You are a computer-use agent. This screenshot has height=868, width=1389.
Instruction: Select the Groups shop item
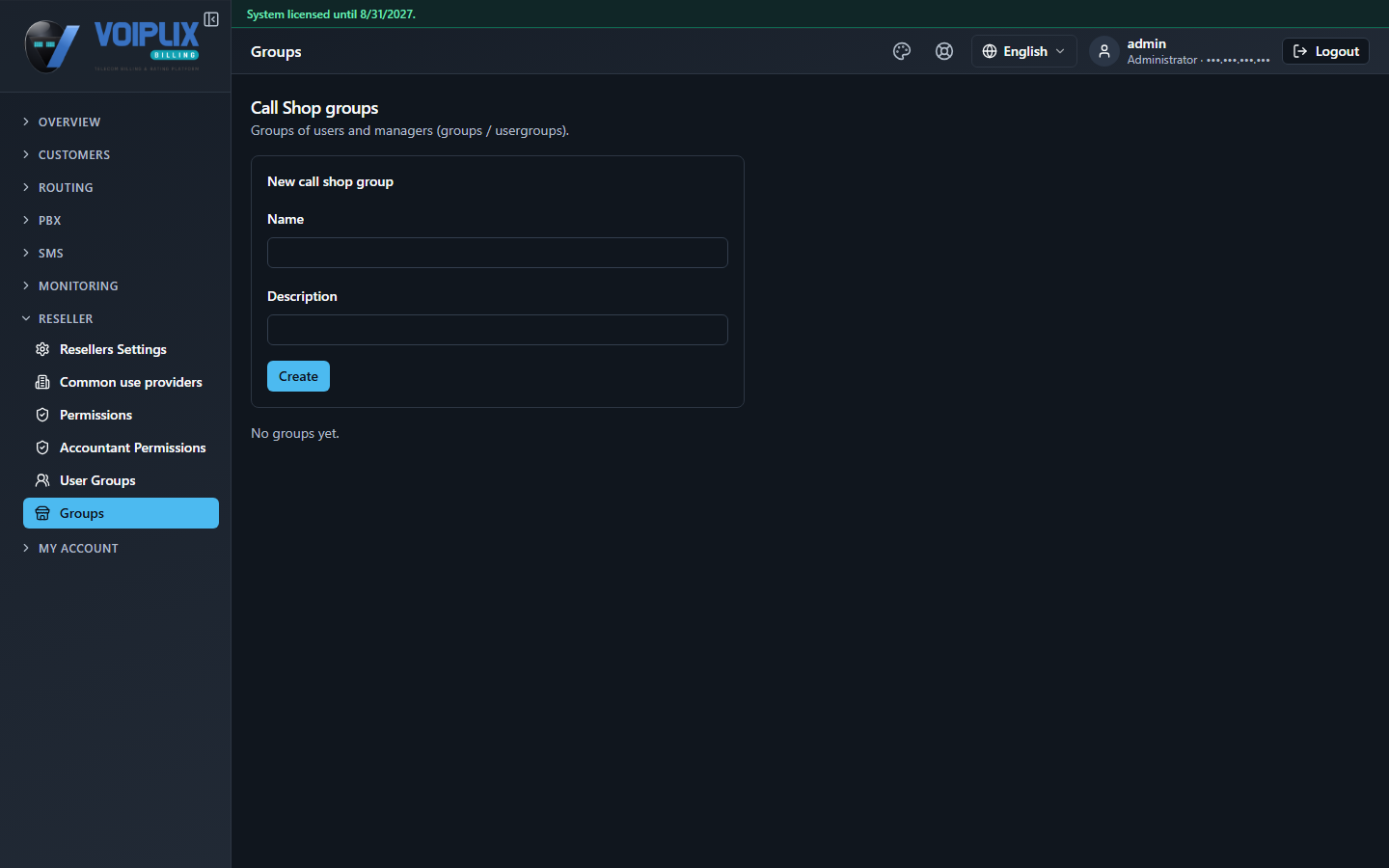click(x=121, y=513)
